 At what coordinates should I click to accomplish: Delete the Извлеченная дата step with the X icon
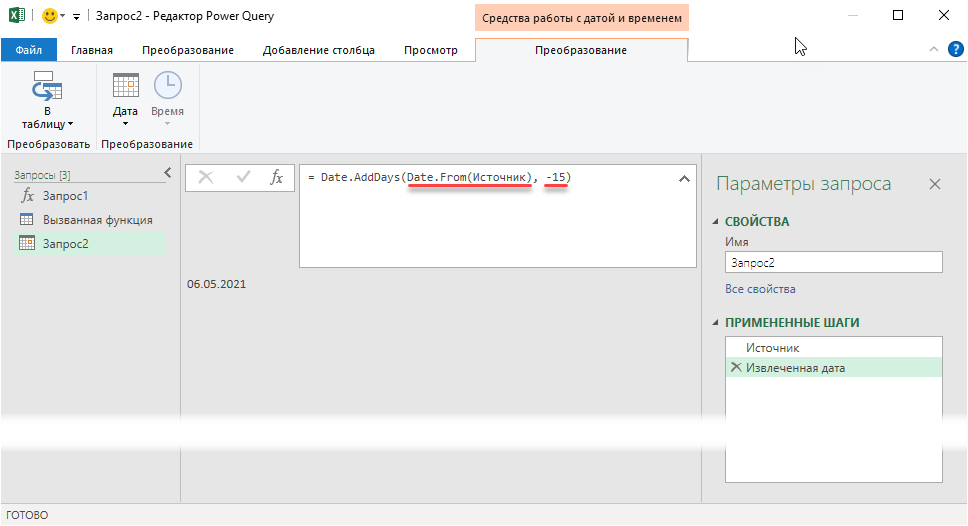(x=736, y=368)
